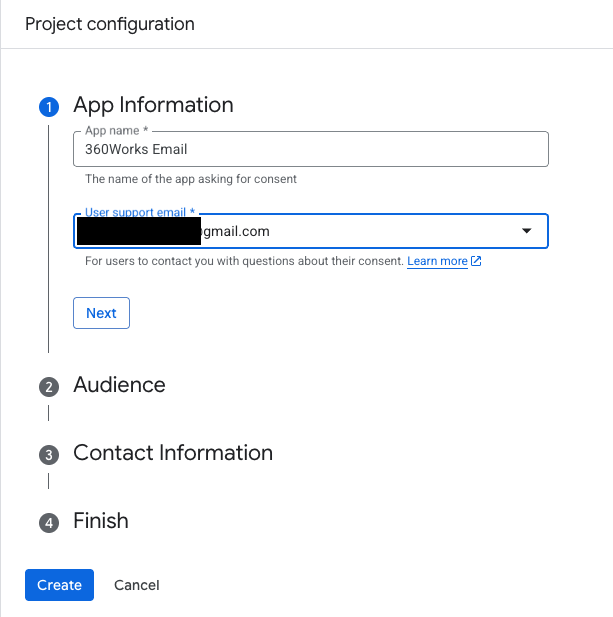
Task: Select step 2 Audience circle icon
Action: (x=49, y=387)
